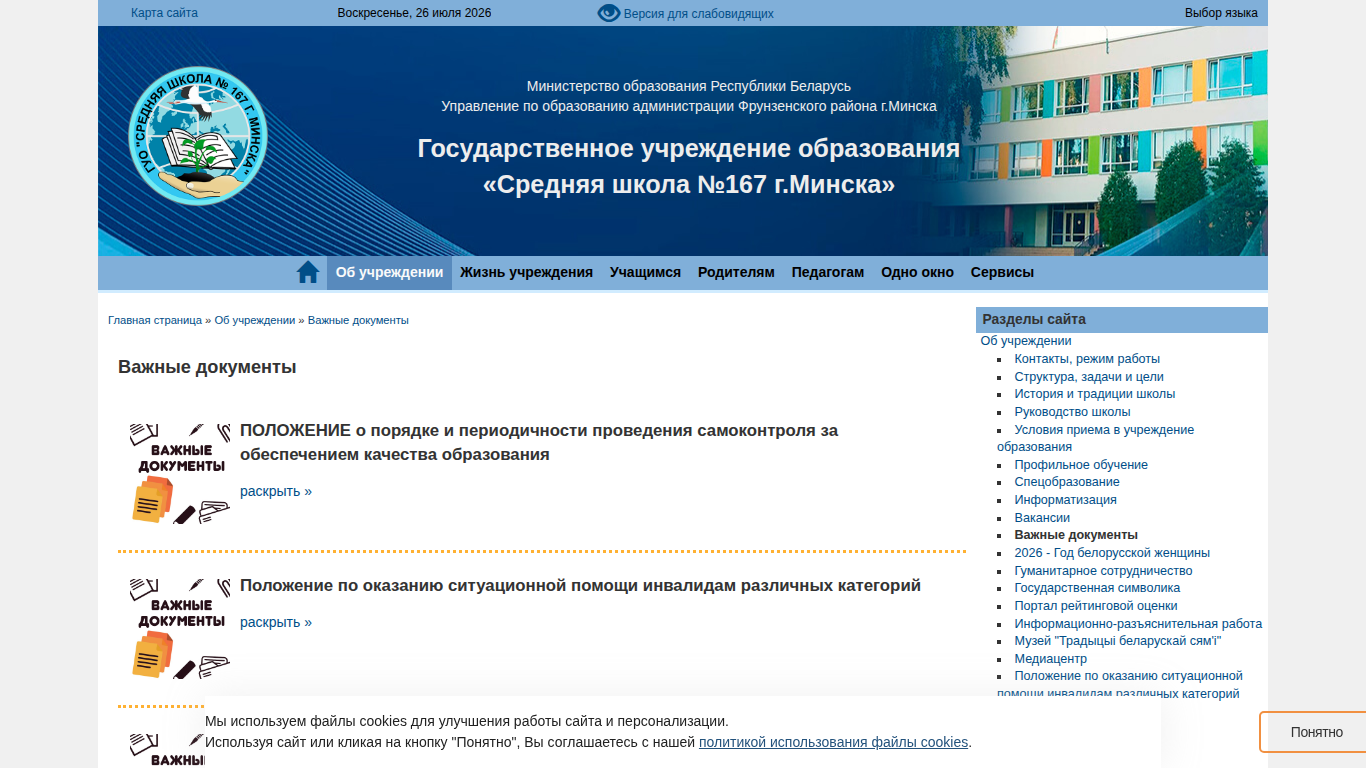Image resolution: width=1366 pixels, height=768 pixels.
Task: Click Об учреждении in the breadcrumb
Action: coord(255,320)
